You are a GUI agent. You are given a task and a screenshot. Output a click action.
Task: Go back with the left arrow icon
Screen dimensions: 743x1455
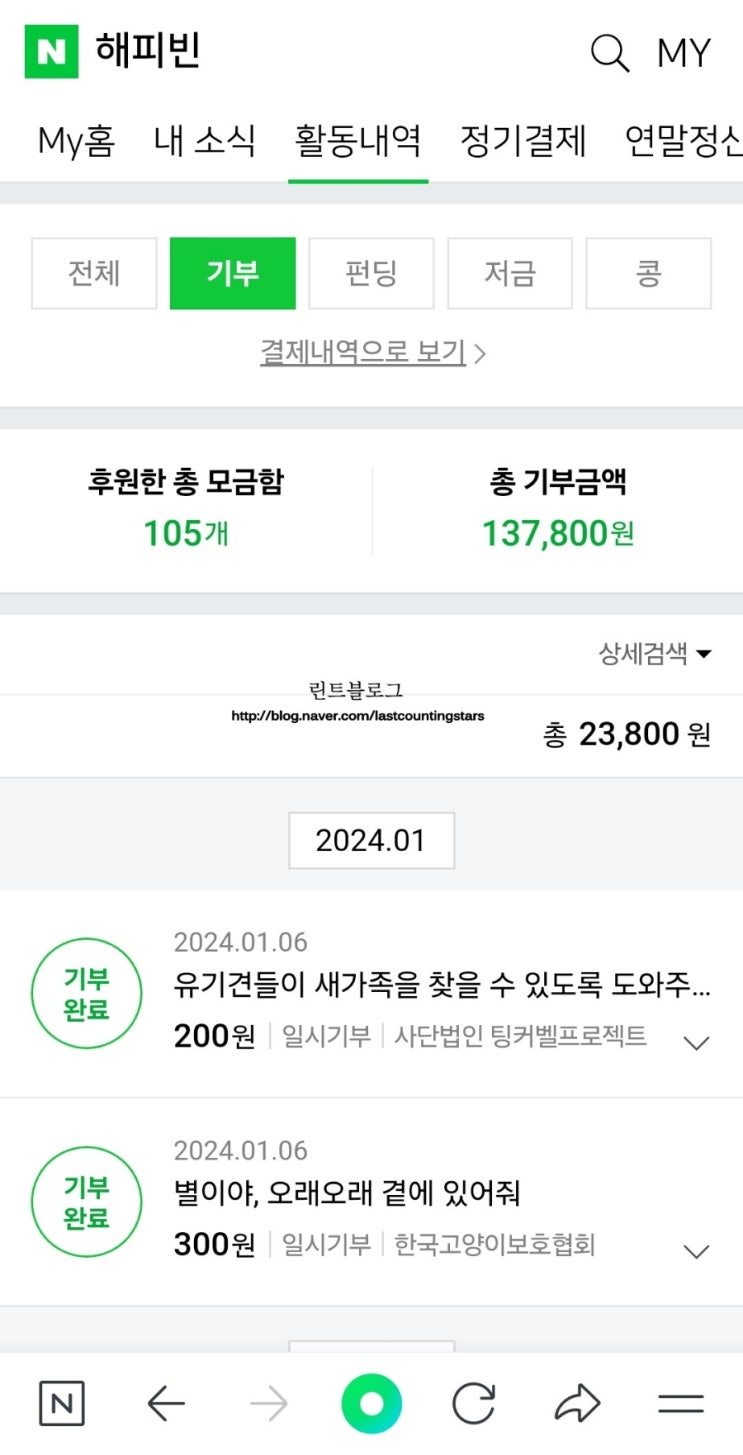pyautogui.click(x=166, y=1404)
